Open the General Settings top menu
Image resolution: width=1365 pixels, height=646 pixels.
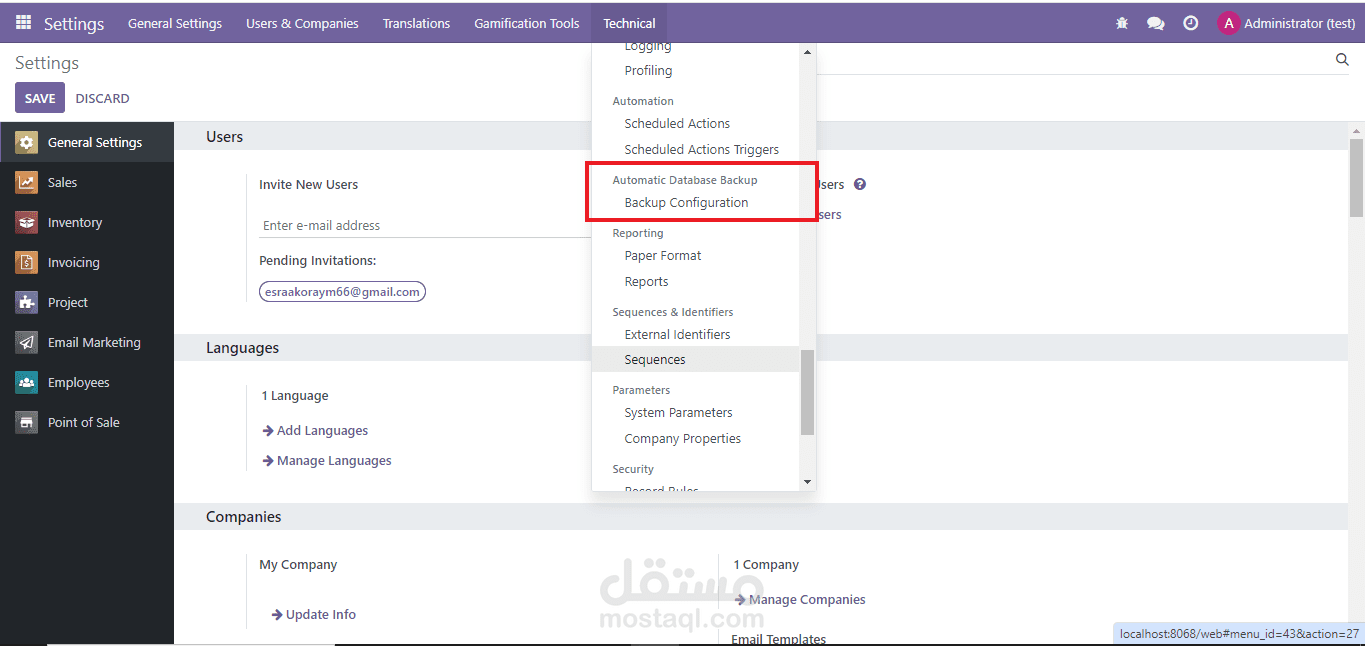(175, 23)
